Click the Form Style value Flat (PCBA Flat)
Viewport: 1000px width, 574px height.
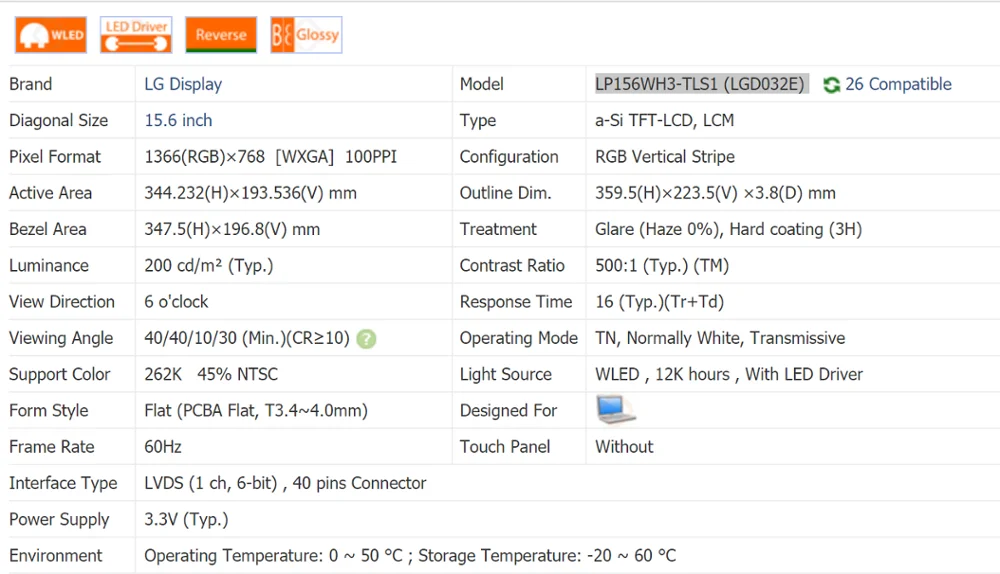[256, 411]
